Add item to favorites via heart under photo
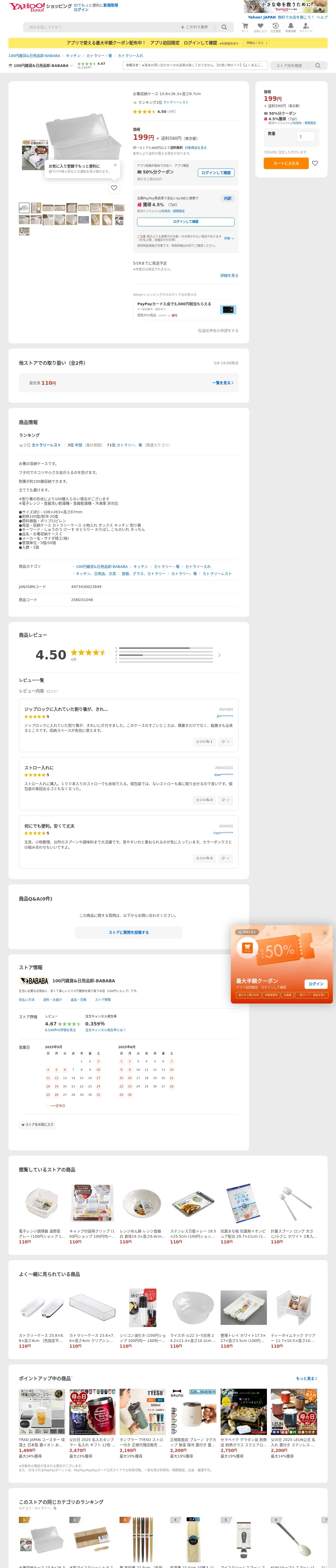 click(114, 188)
